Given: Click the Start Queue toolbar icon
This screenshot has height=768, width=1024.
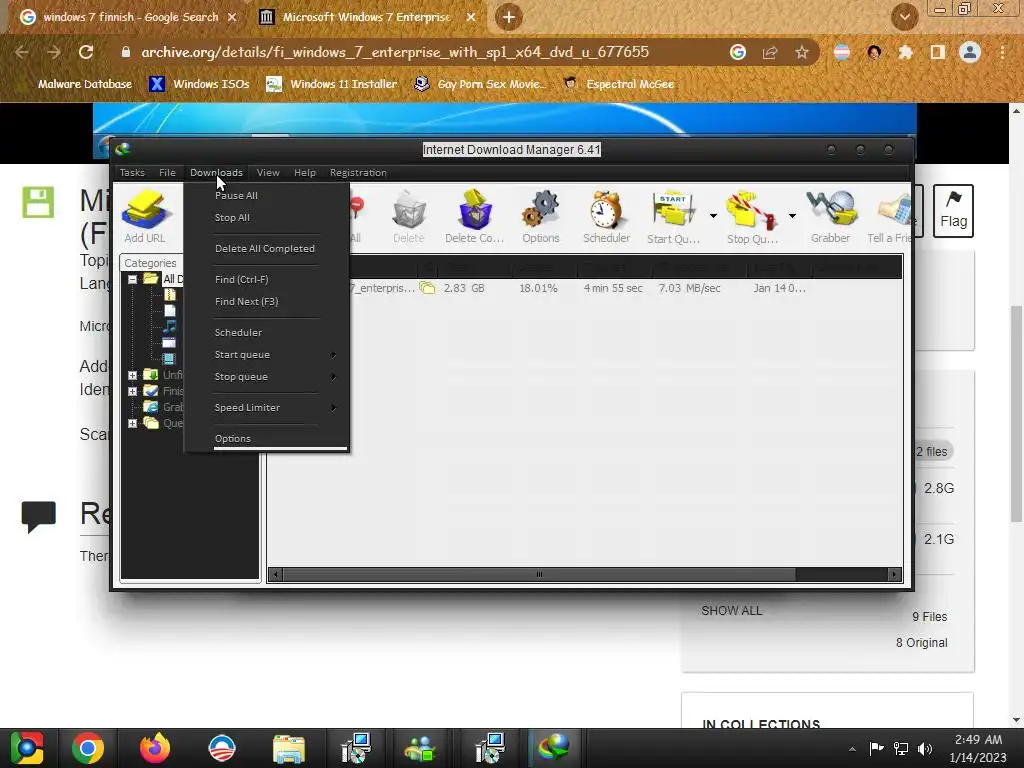Looking at the screenshot, I should [x=673, y=216].
